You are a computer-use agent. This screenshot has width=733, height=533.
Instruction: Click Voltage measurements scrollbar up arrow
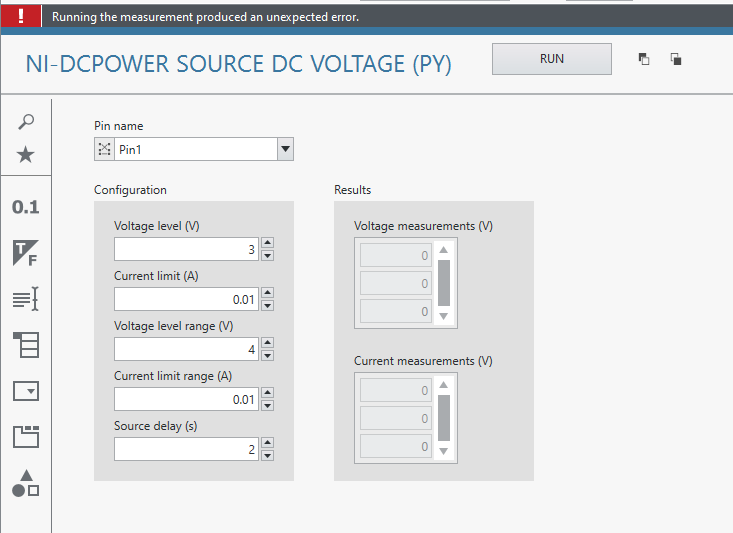click(x=444, y=250)
